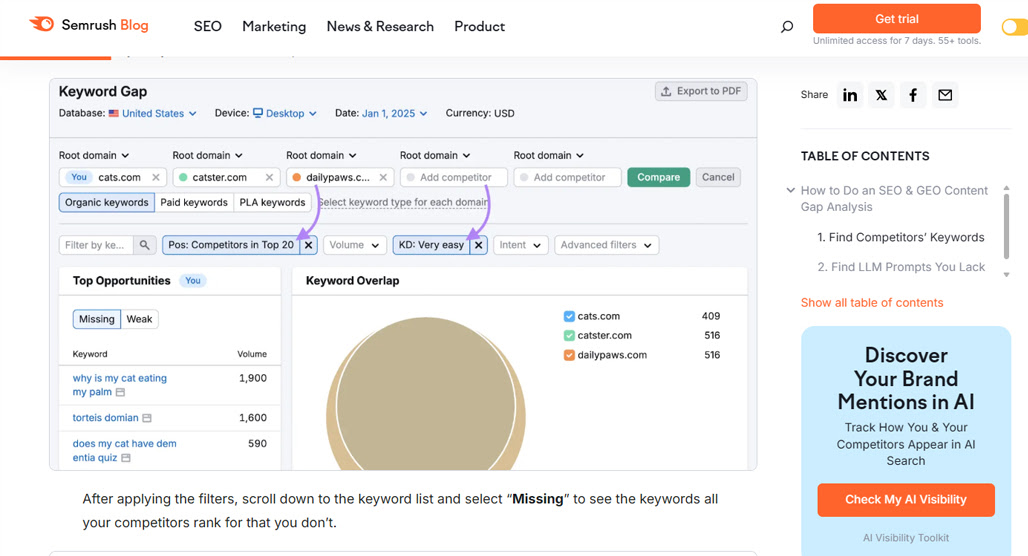
Task: Open the Intent filter dropdown
Action: coord(521,245)
